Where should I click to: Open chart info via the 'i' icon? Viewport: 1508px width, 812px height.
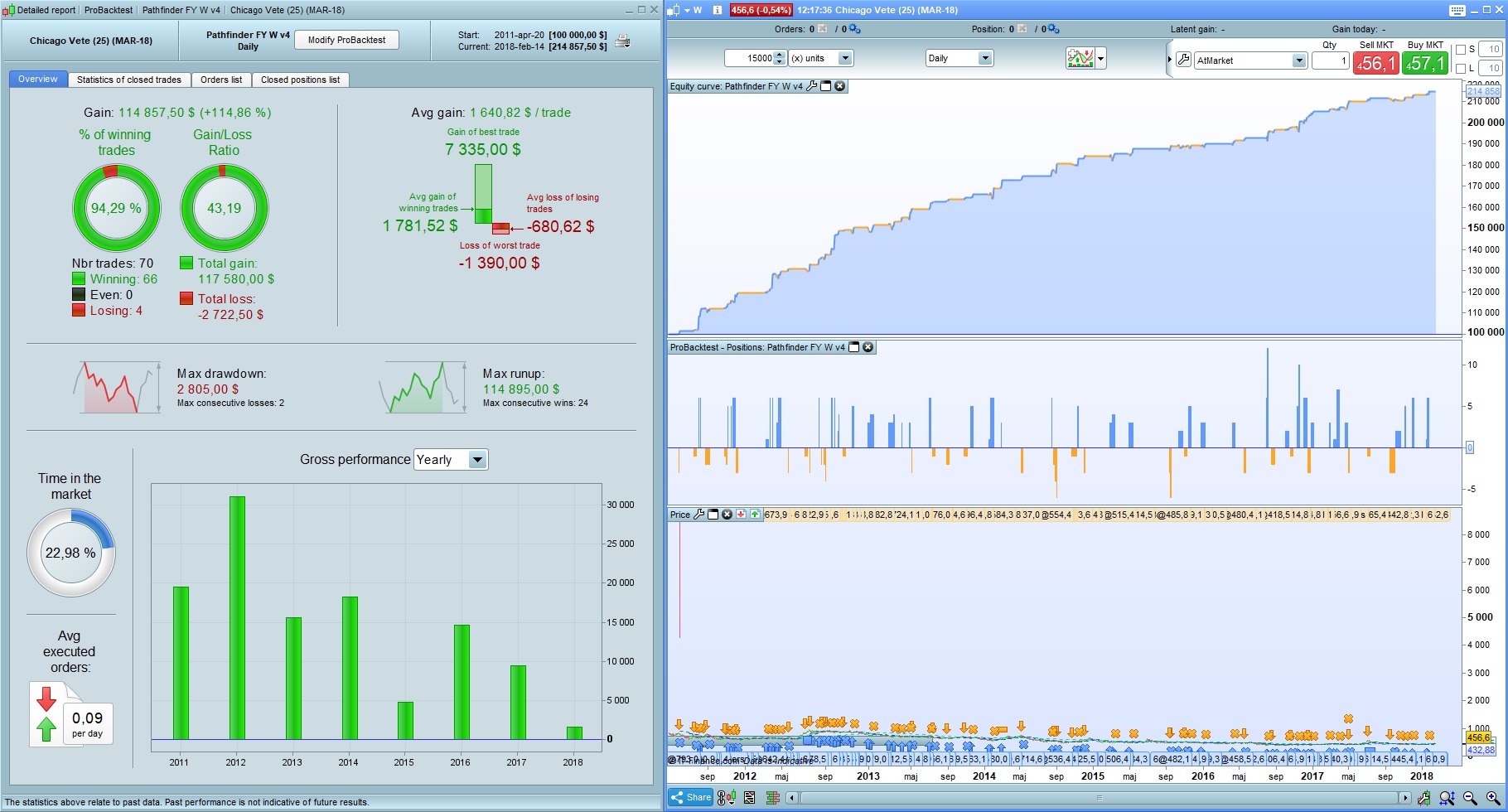point(718,10)
